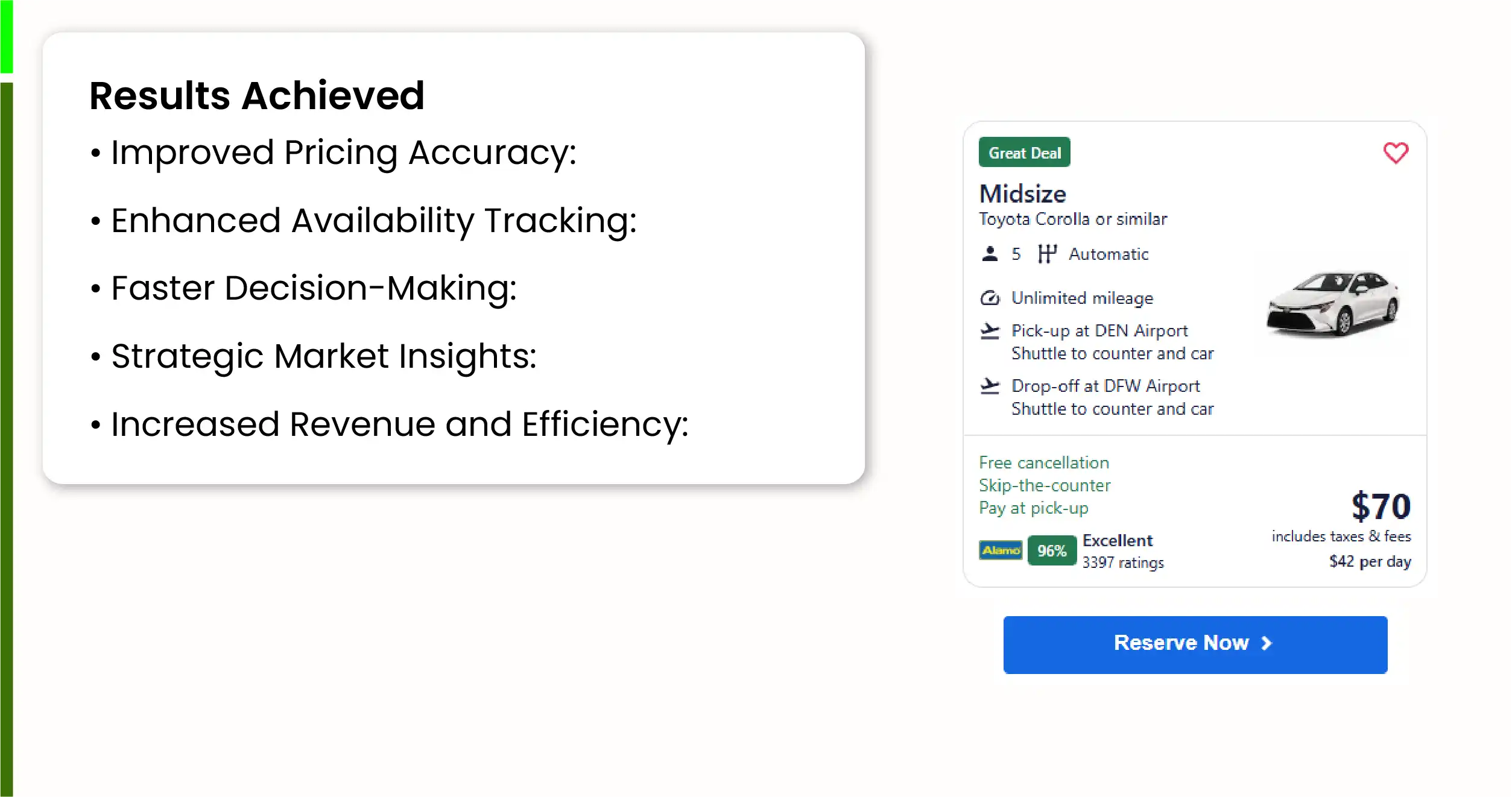Screen dimensions: 1512x797
Task: Click the Free cancellation link
Action: 1044,462
